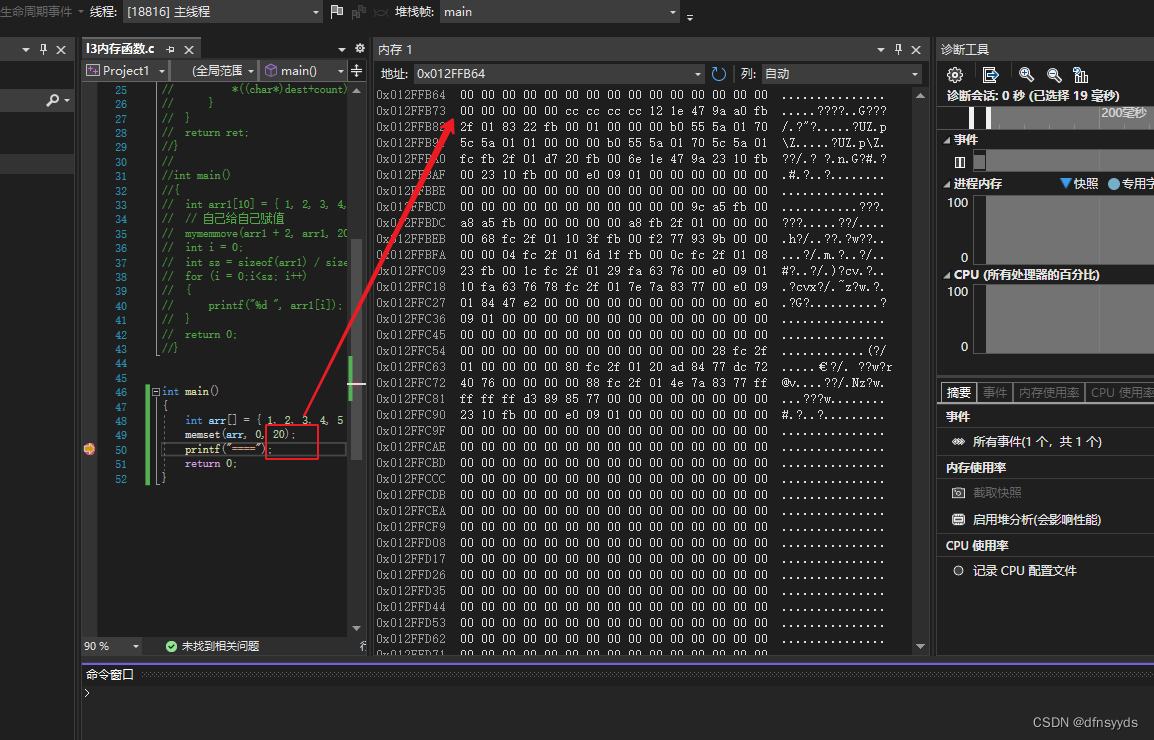This screenshot has width=1154, height=740.
Task: Click the heap profiling icon
Action: click(958, 520)
